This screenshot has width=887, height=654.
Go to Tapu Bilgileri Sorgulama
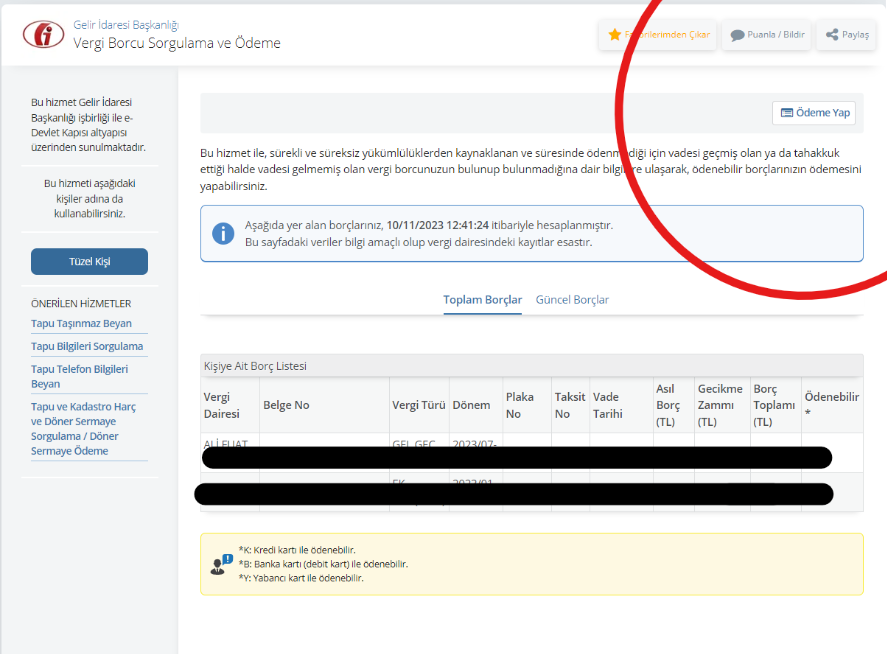tap(87, 347)
